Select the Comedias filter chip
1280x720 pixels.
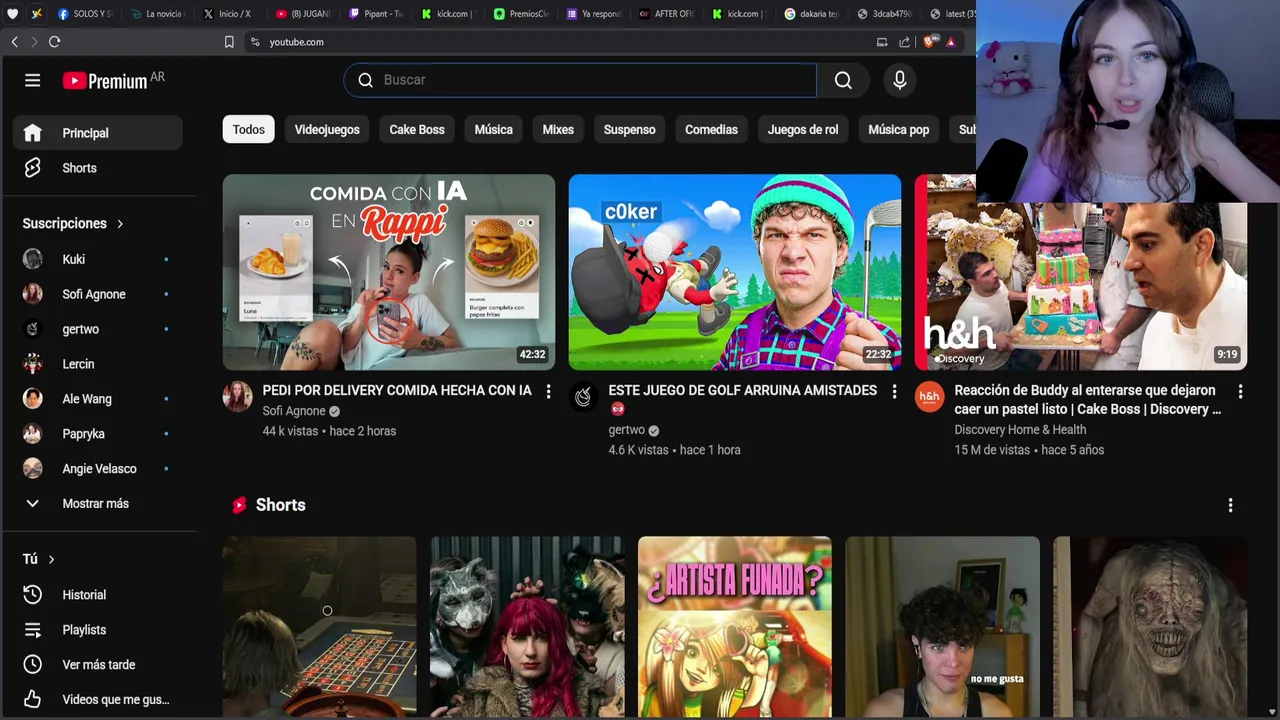click(x=711, y=130)
